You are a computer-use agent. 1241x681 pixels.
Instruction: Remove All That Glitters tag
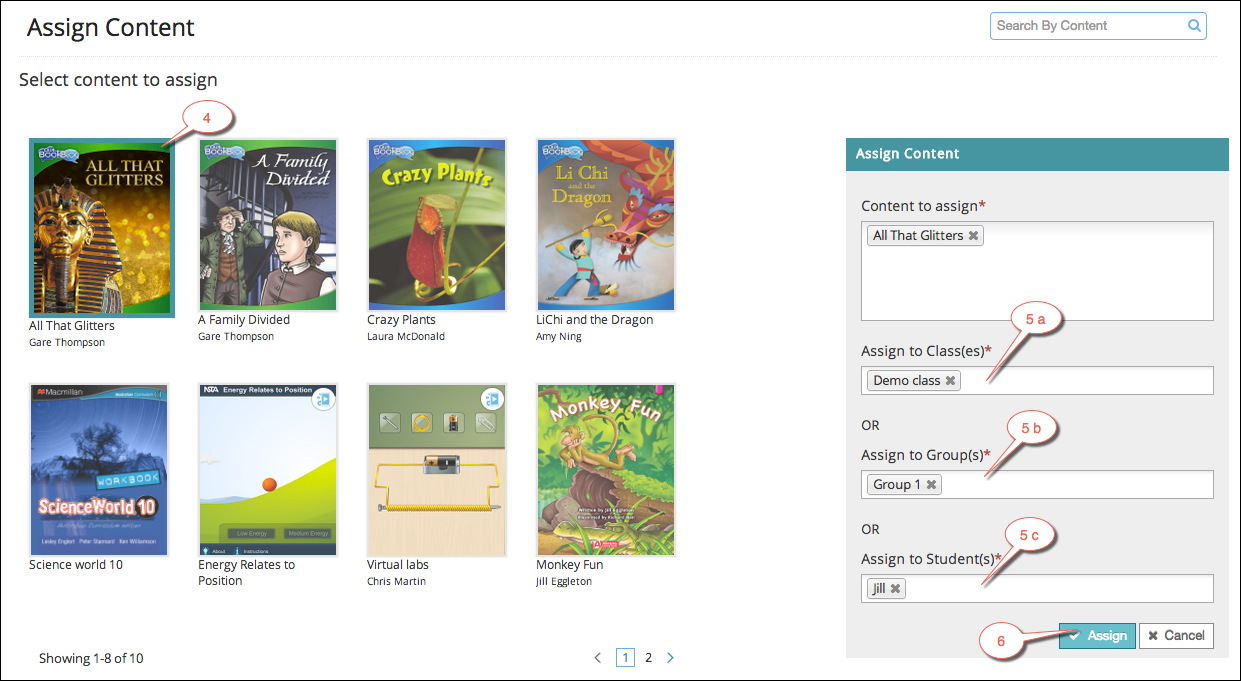point(974,236)
